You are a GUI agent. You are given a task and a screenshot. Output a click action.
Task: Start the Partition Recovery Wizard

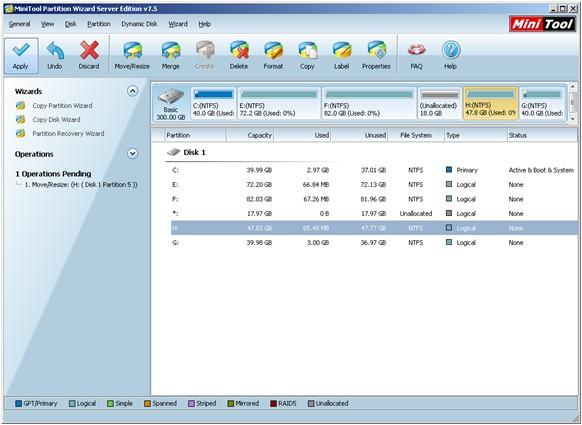tap(68, 134)
